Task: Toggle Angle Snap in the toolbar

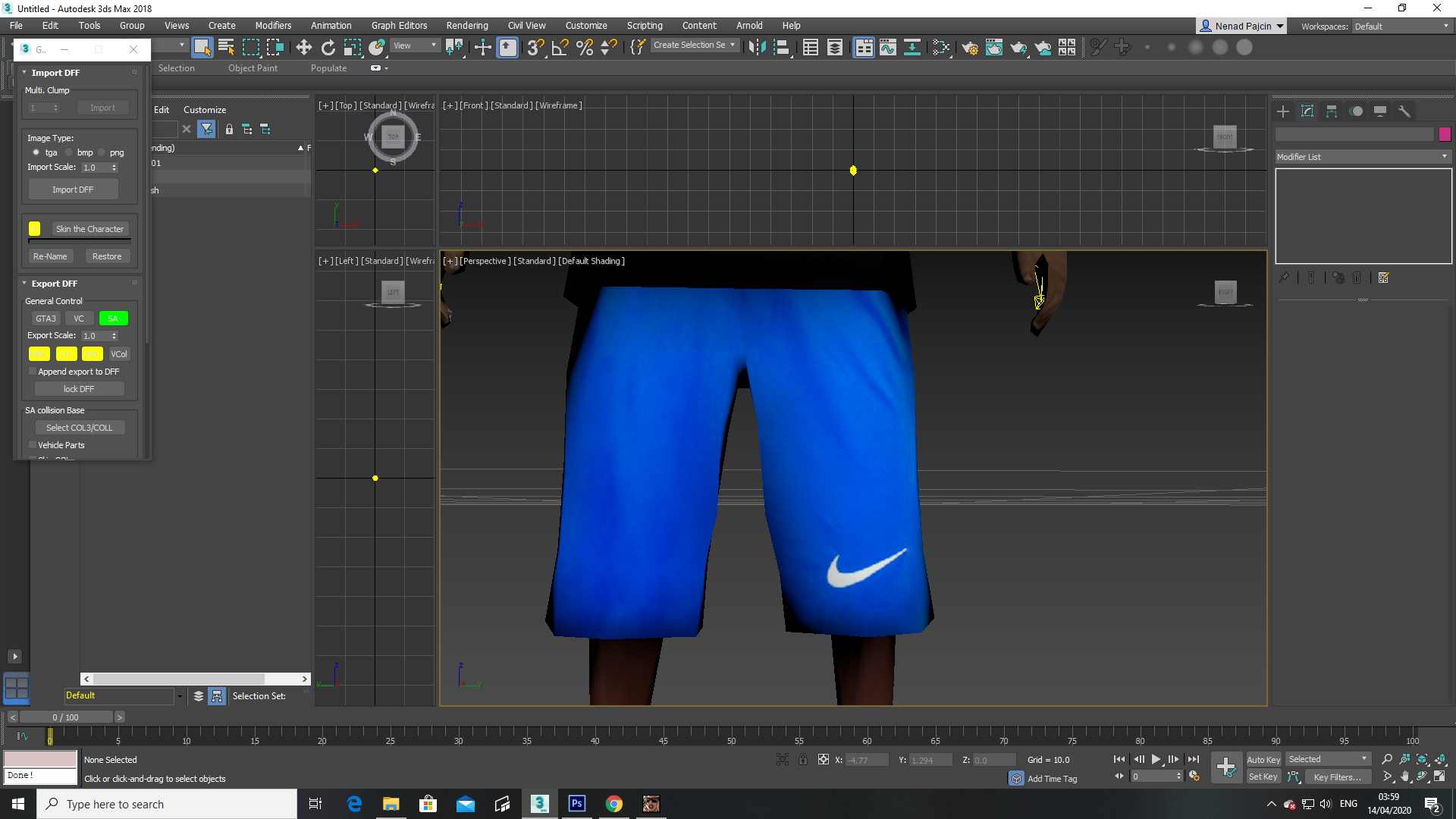Action: pos(560,48)
